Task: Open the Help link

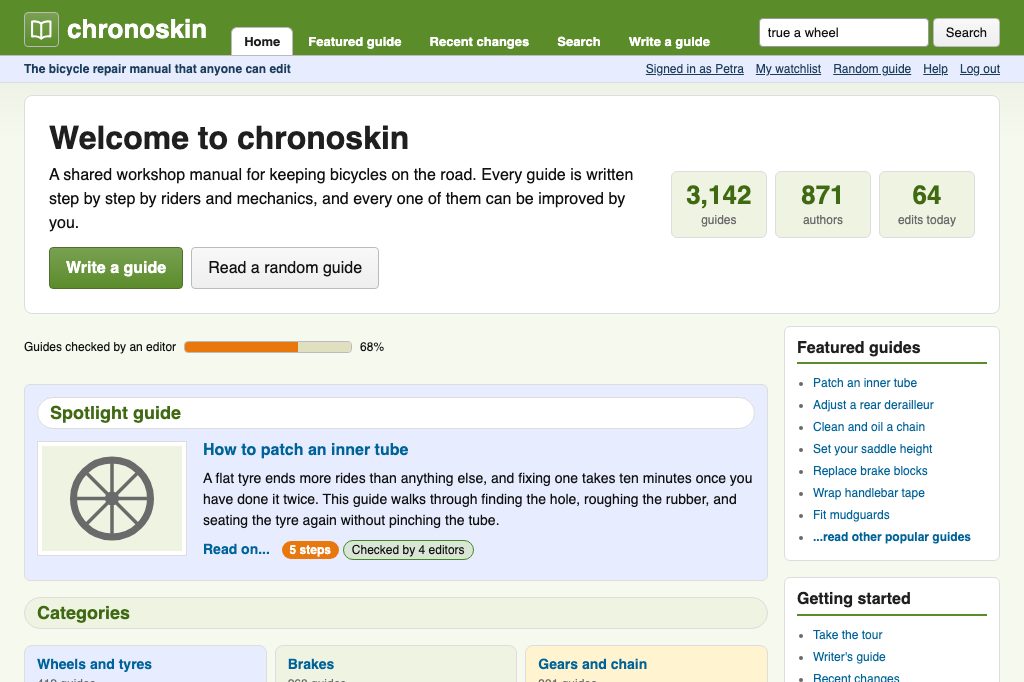Action: 935,69
